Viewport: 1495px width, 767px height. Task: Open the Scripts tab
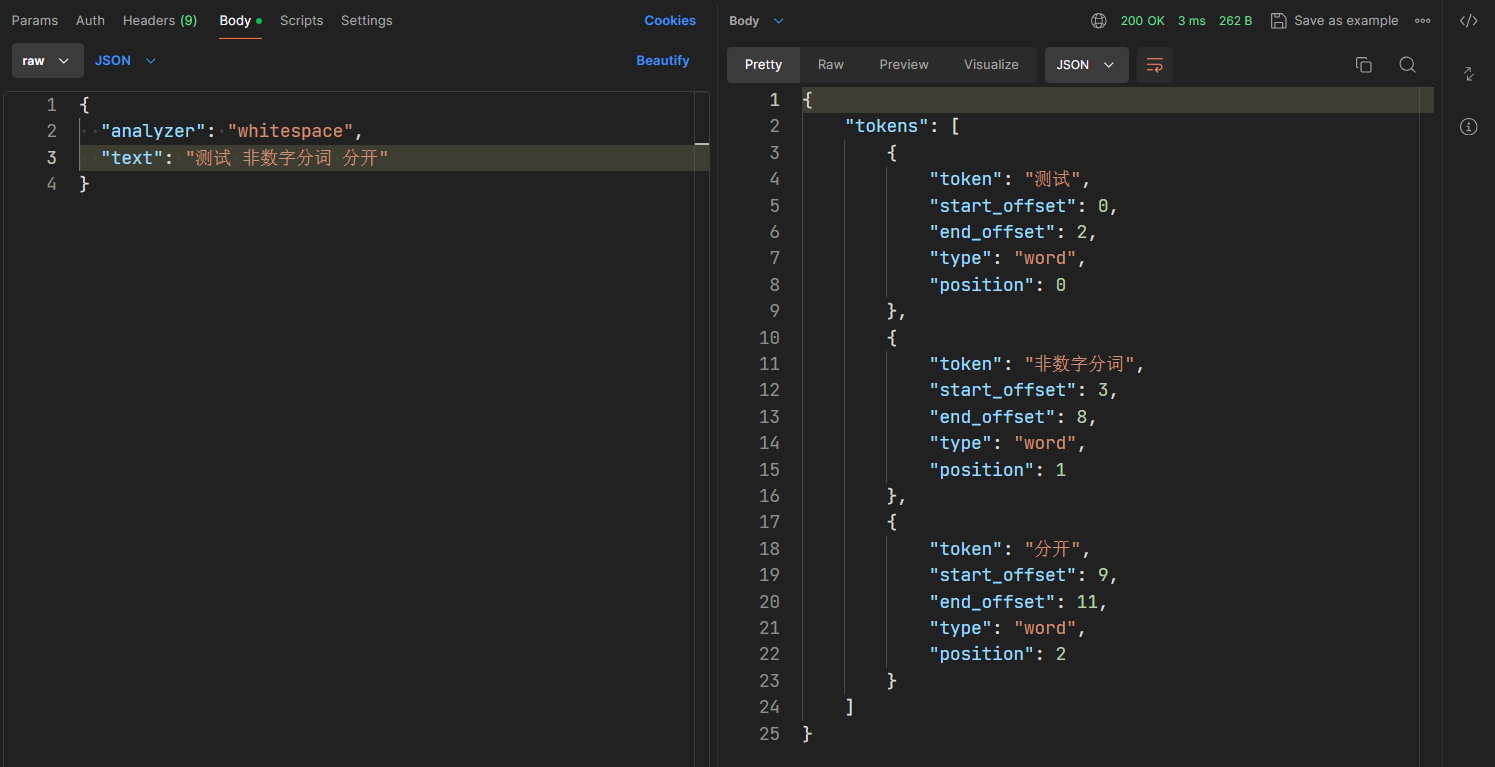tap(301, 20)
